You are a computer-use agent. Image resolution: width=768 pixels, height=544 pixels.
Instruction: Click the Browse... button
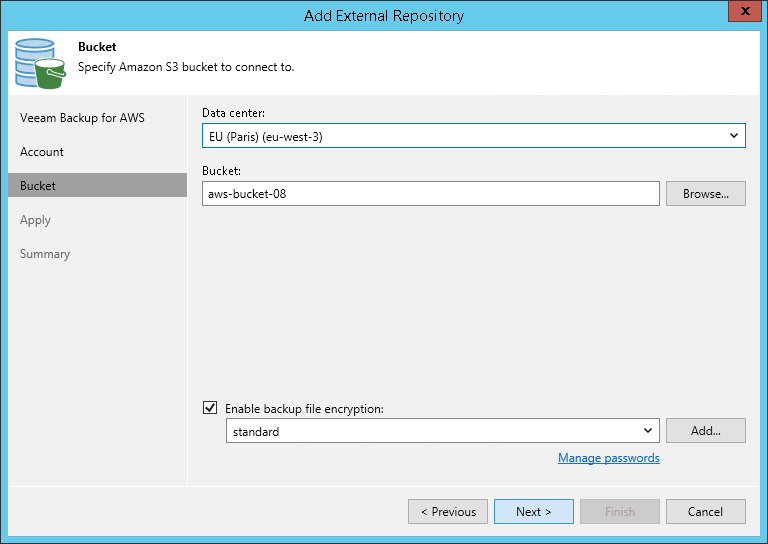point(705,194)
